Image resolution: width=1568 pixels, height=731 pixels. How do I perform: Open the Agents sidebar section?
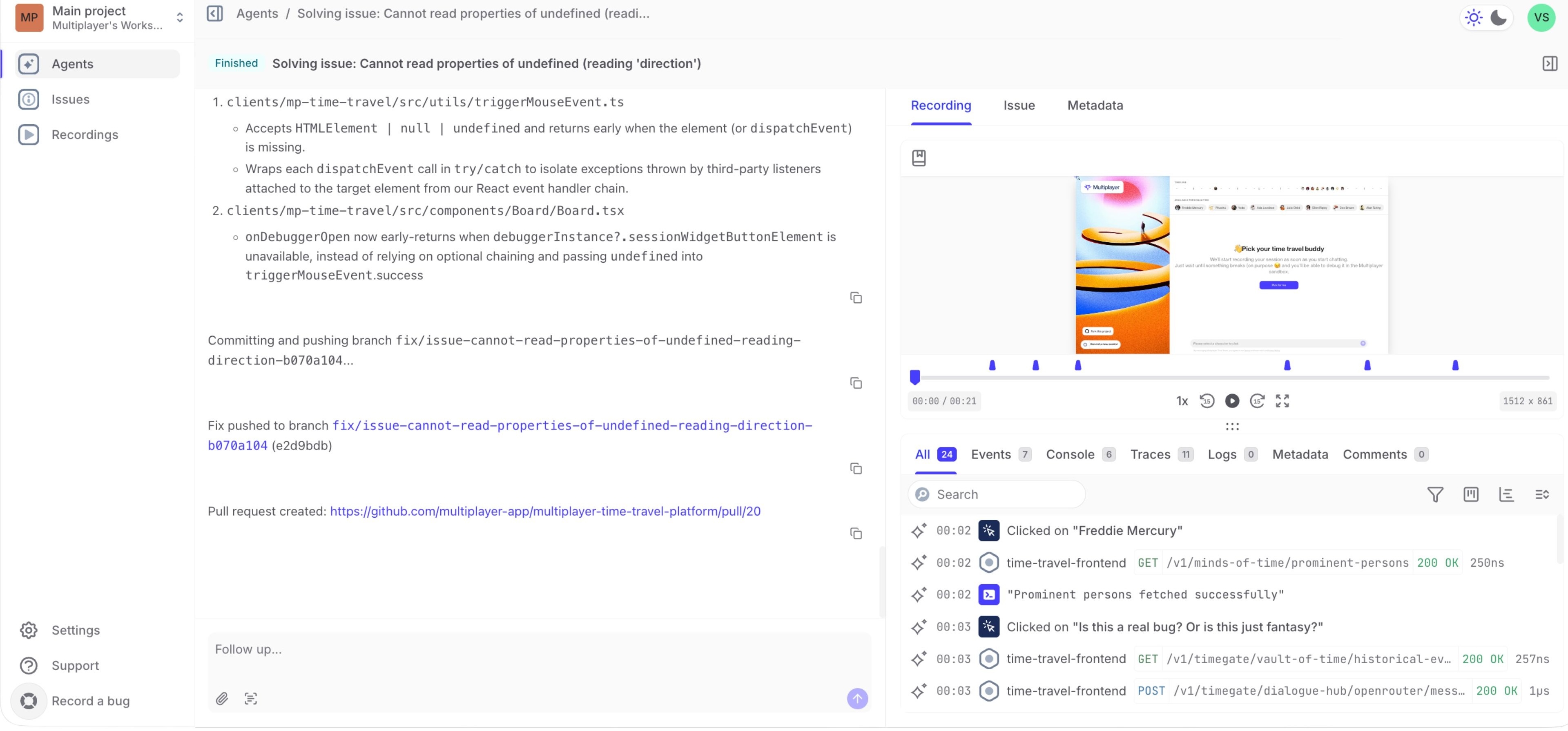[97, 64]
